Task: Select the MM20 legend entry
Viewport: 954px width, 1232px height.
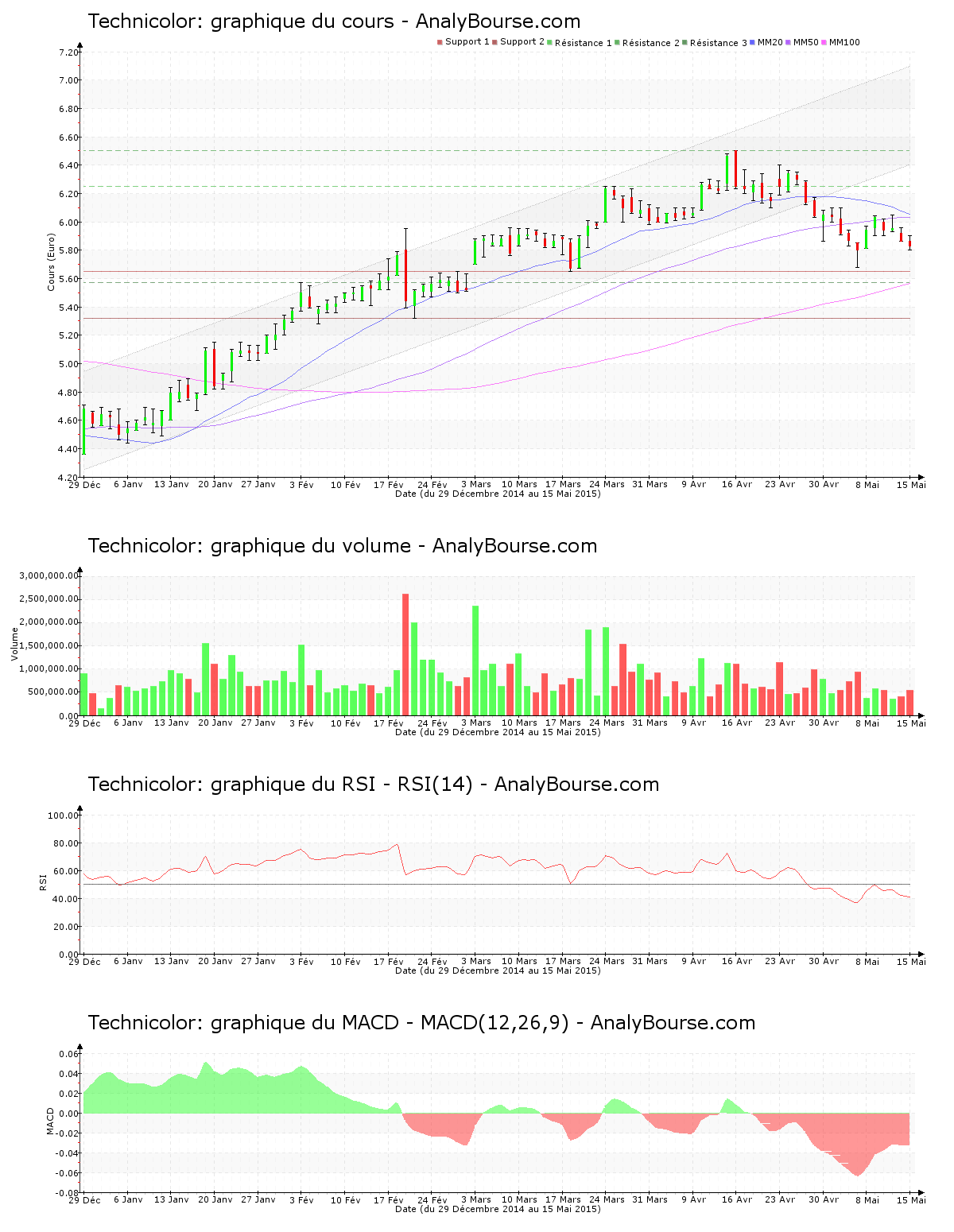Action: [x=770, y=42]
